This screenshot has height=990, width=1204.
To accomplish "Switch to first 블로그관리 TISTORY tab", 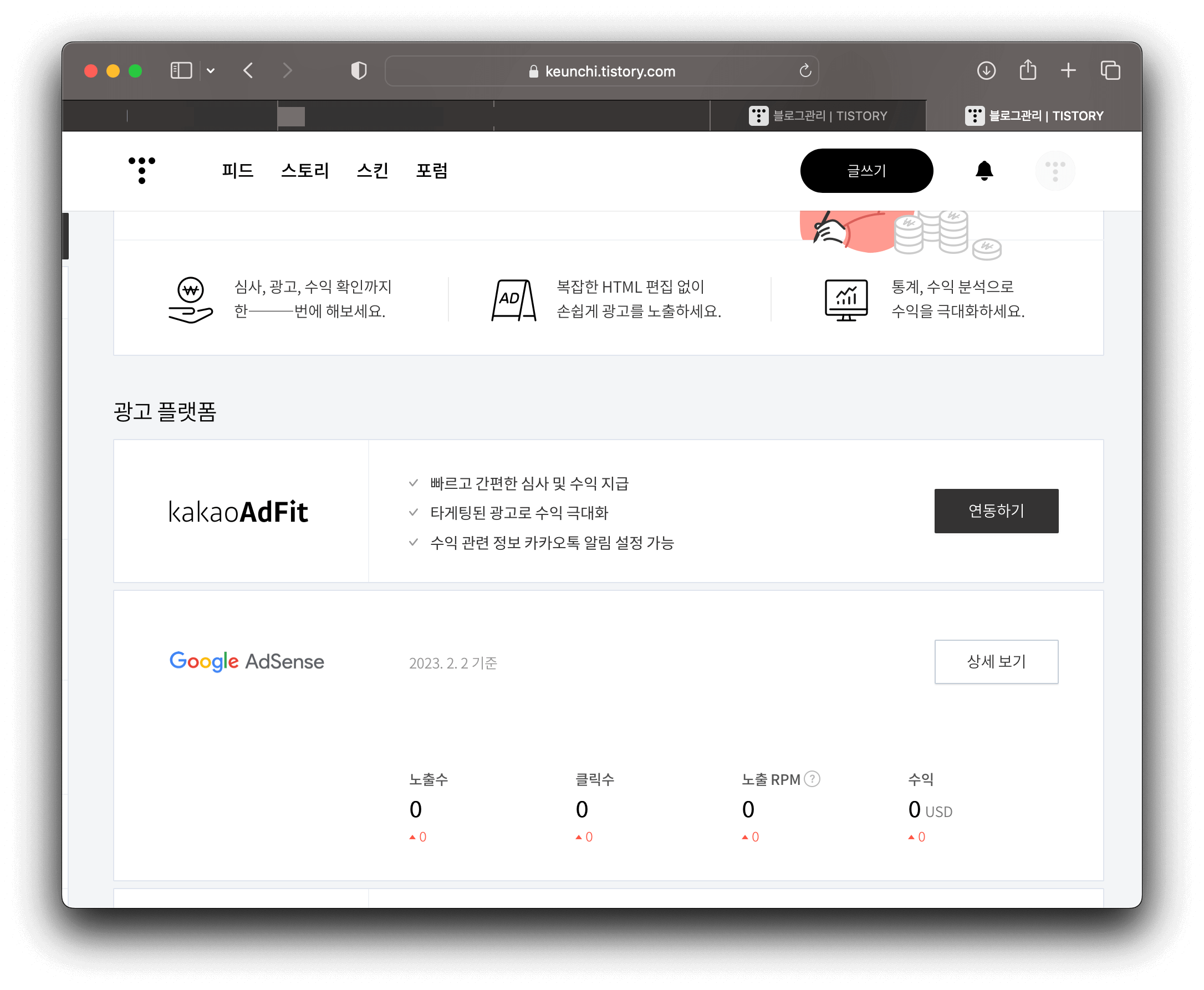I will (x=818, y=116).
